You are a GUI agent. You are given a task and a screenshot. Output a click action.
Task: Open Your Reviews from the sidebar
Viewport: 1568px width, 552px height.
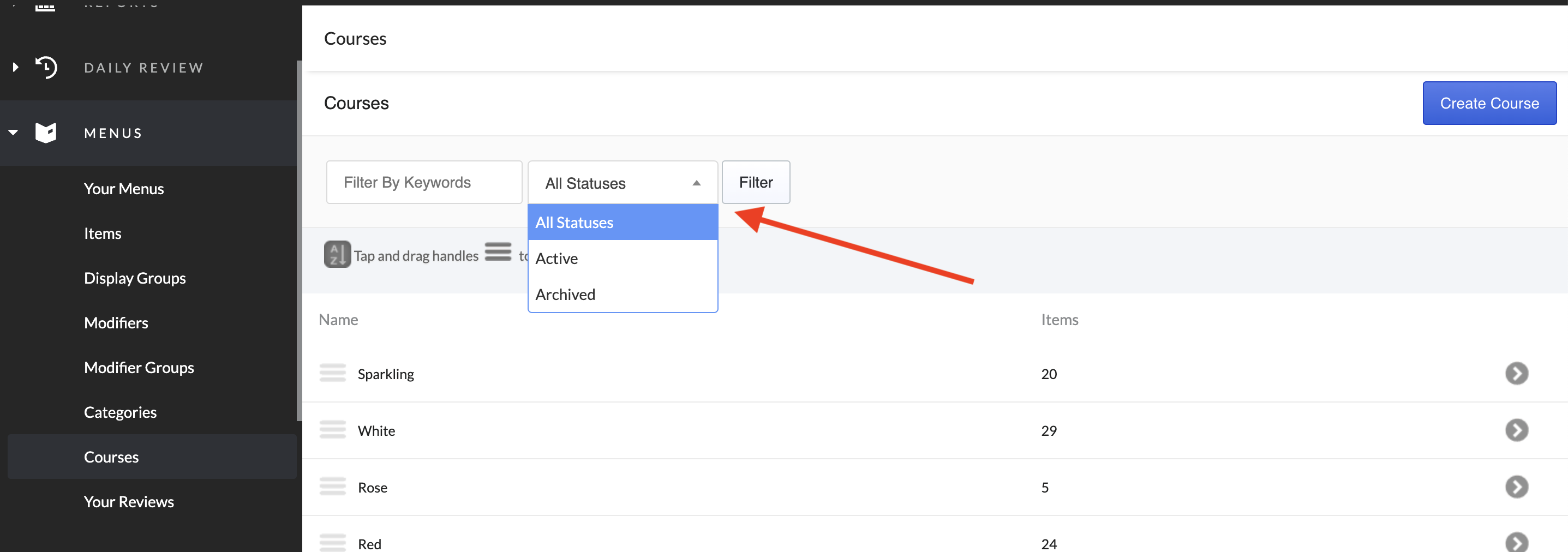click(128, 501)
